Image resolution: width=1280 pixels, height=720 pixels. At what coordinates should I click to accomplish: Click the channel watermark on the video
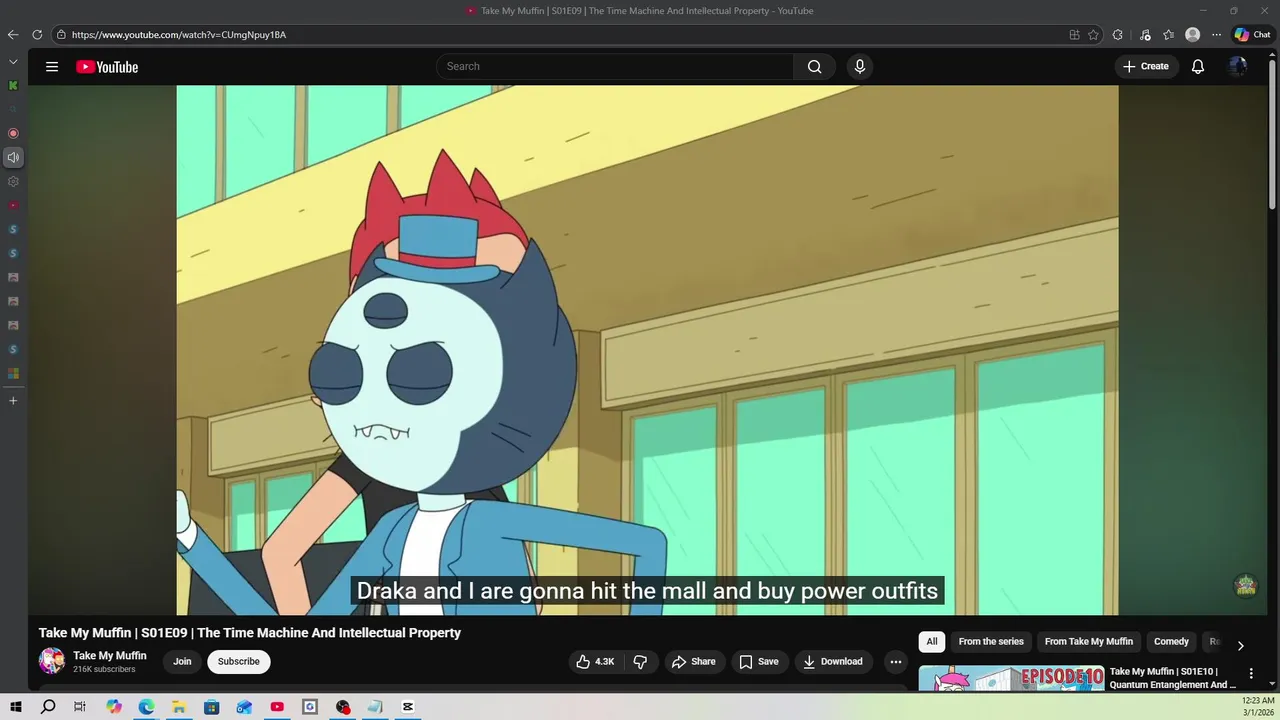tap(1245, 585)
